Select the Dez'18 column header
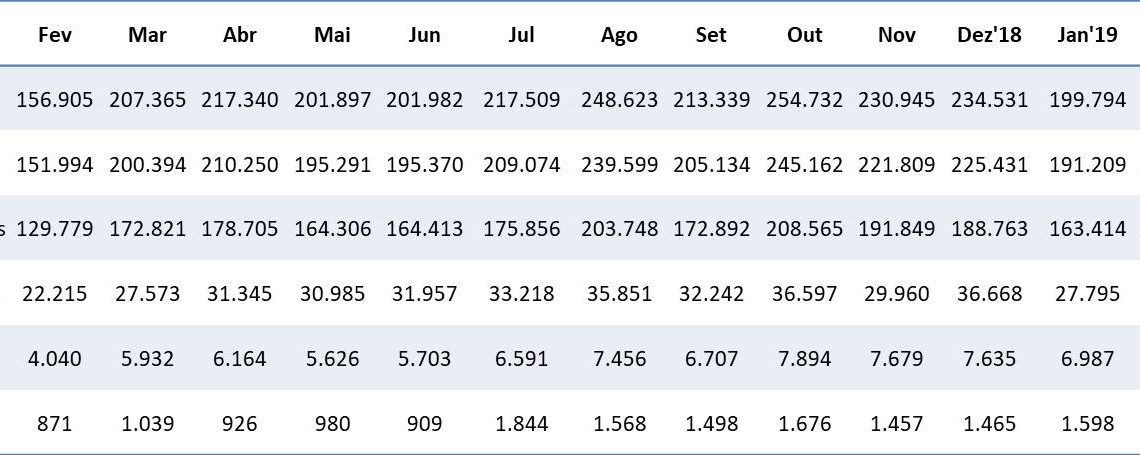1140x455 pixels. [x=988, y=35]
